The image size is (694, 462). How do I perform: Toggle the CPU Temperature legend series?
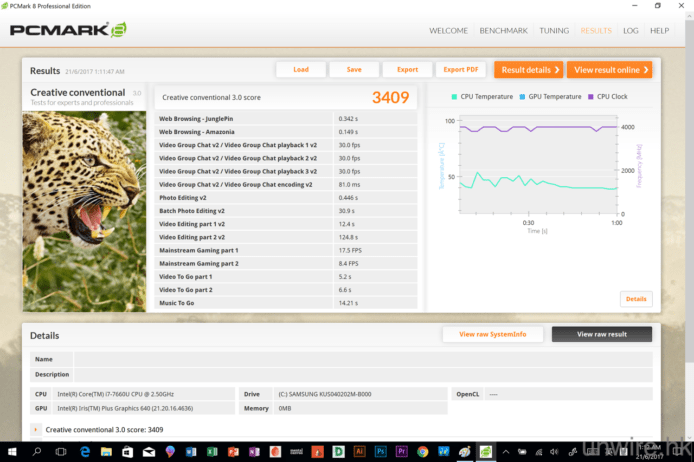tap(483, 97)
